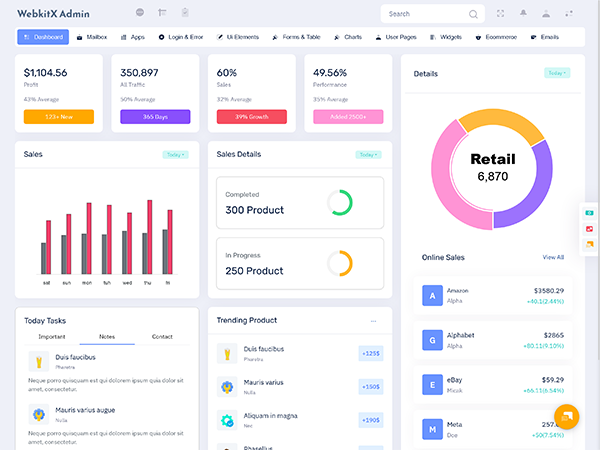The width and height of the screenshot is (600, 450).
Task: Click the Amazon 'A' avatar tile
Action: [x=432, y=296]
